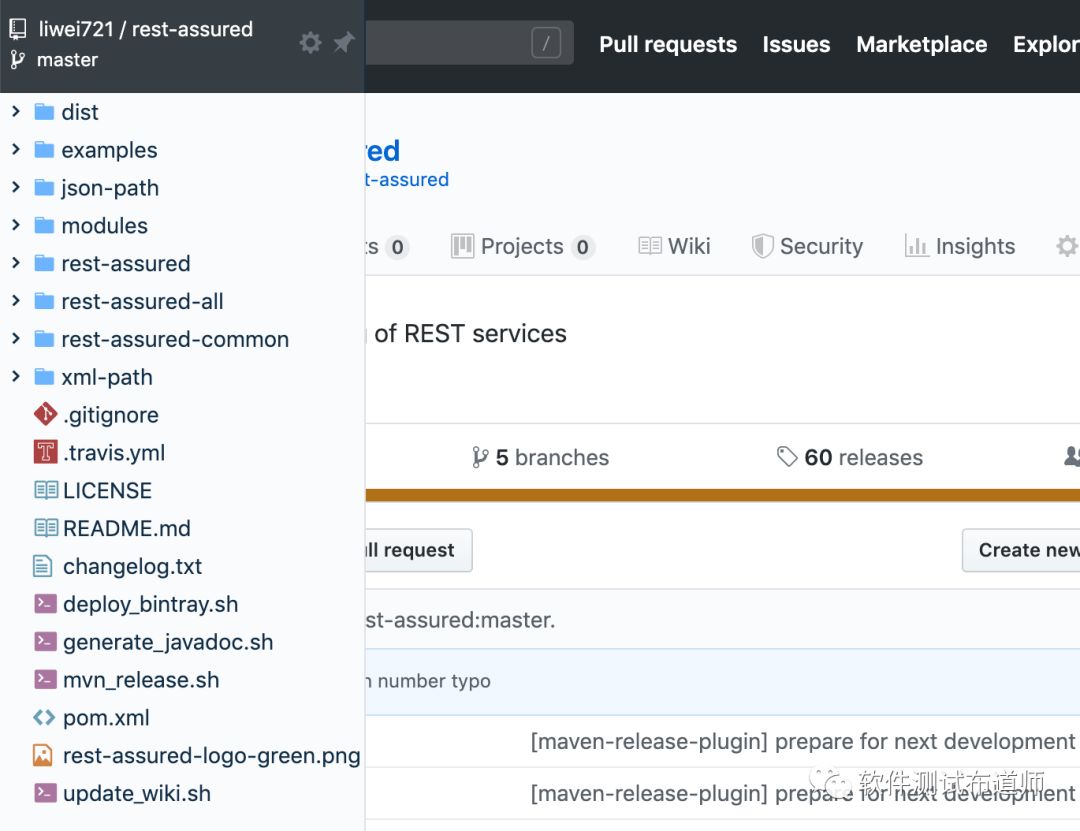Click the pull request button
The height and width of the screenshot is (831, 1080).
coord(419,550)
